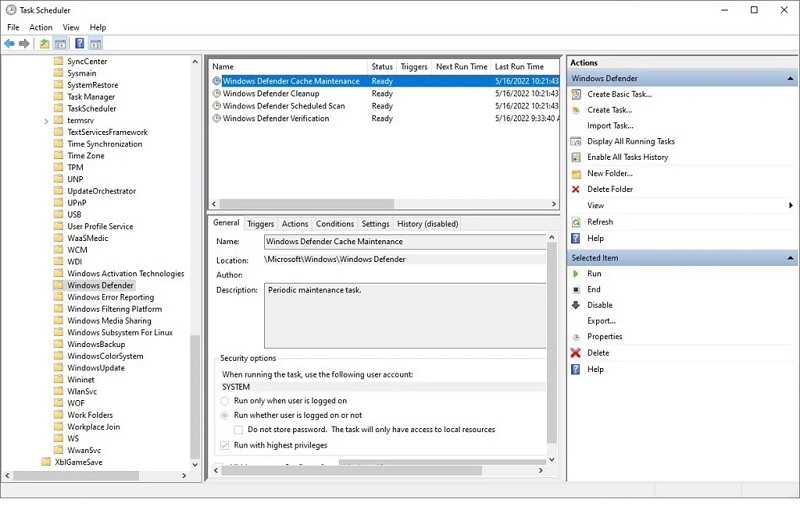Screen dimensions: 800x510
Task: Open the View menu in the menu bar
Action: (71, 28)
